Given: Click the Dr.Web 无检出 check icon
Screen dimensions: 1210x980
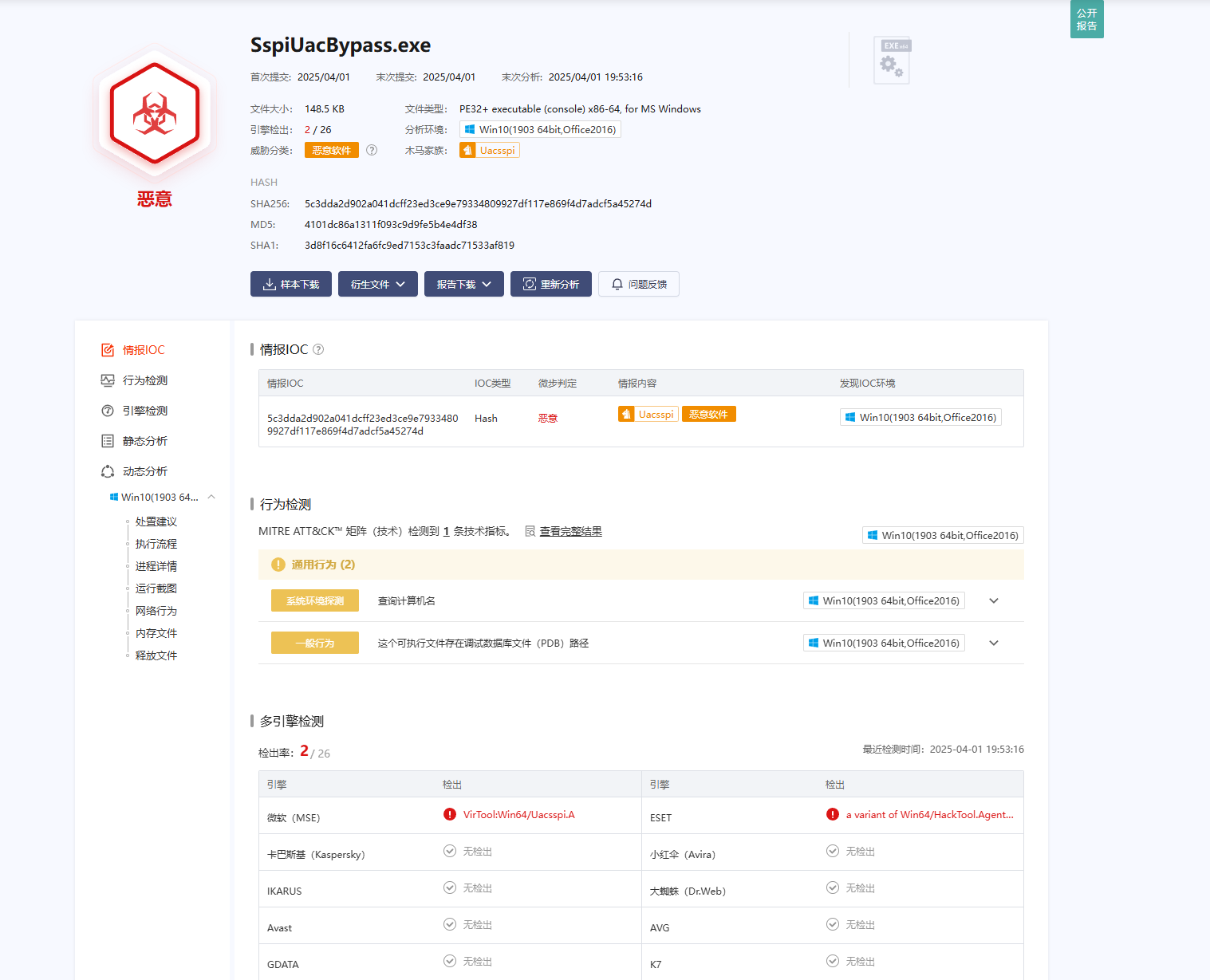Looking at the screenshot, I should (x=833, y=888).
